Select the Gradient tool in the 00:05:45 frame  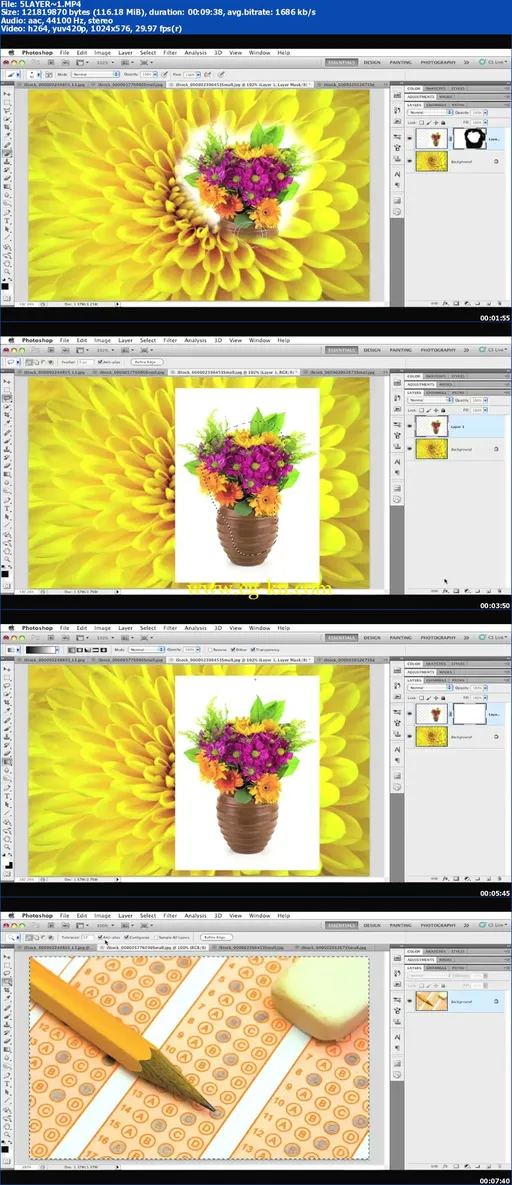point(7,762)
